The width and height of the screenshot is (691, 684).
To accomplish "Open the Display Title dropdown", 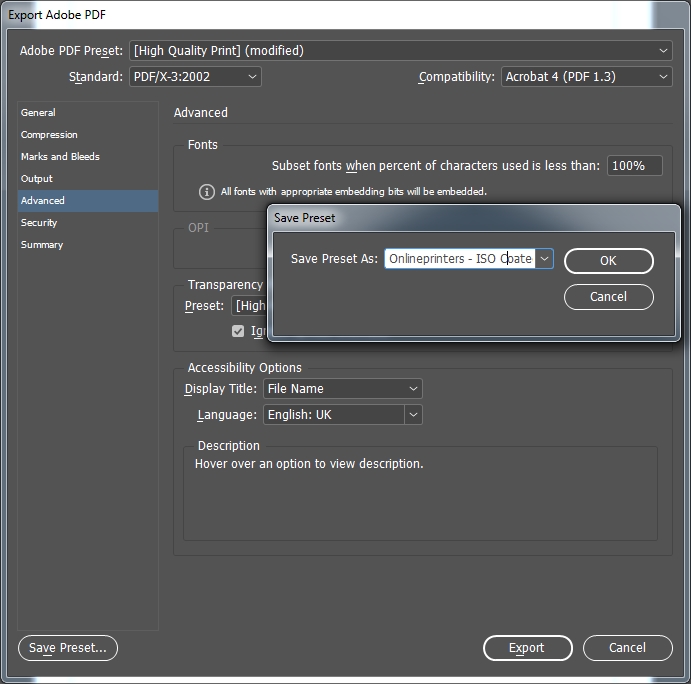I will (x=342, y=389).
